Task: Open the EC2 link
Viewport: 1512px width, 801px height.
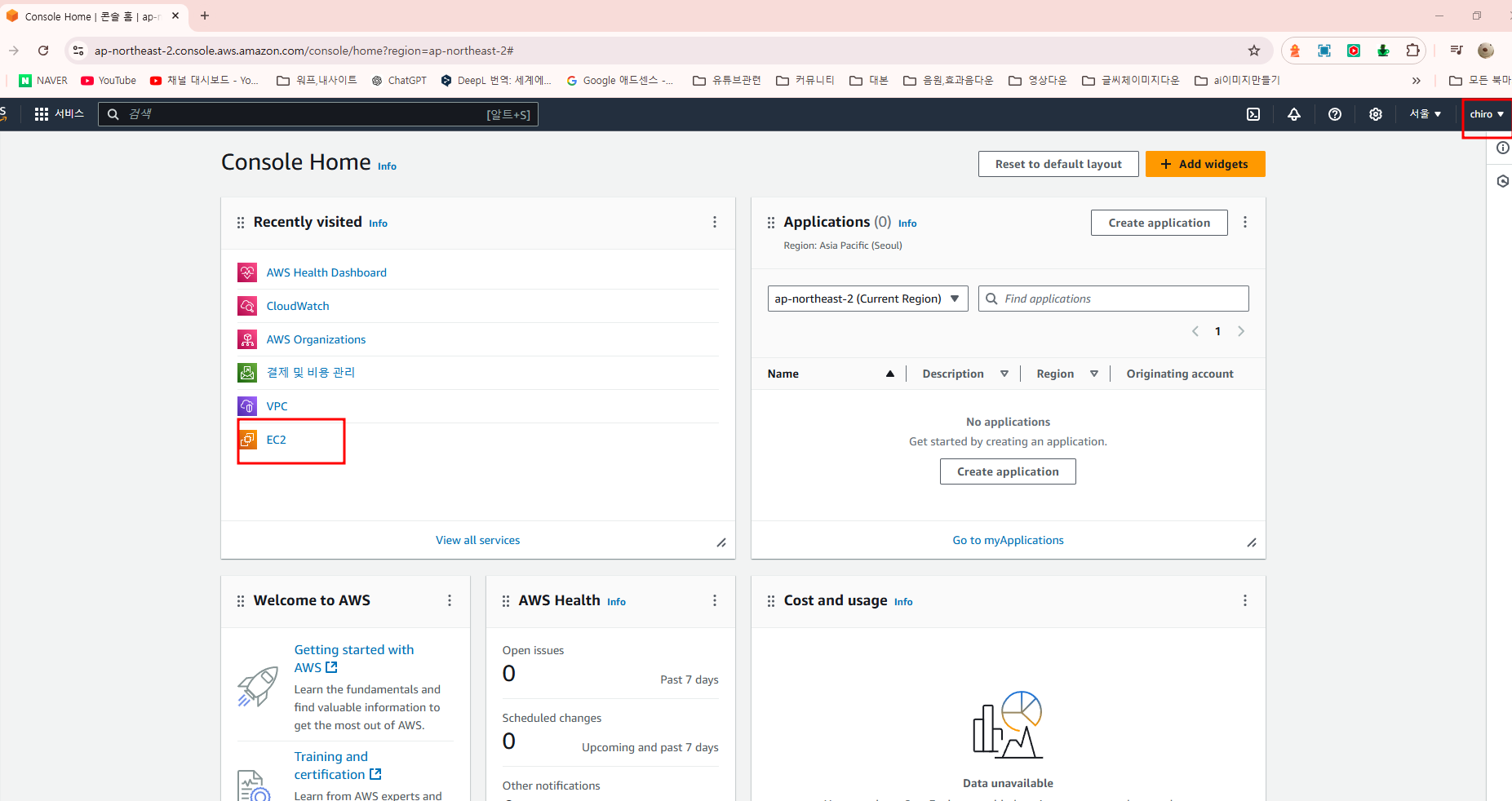Action: 277,440
